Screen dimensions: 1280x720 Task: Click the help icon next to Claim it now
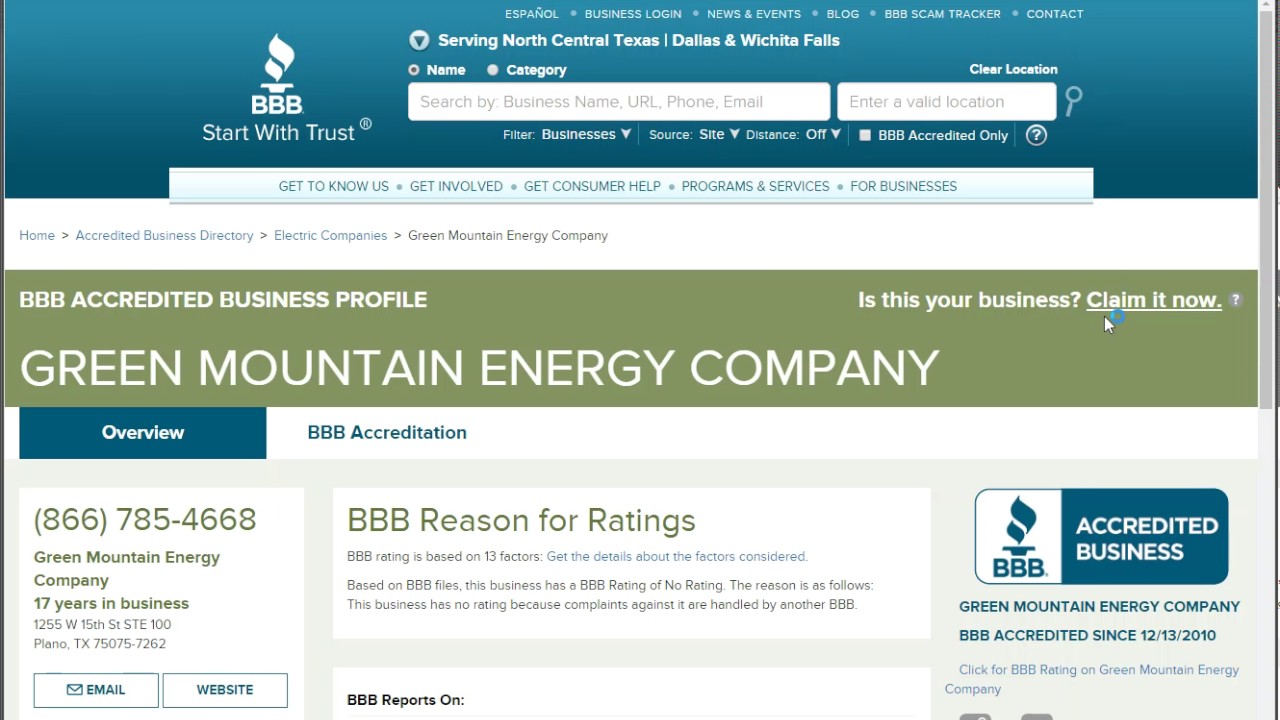(1236, 300)
